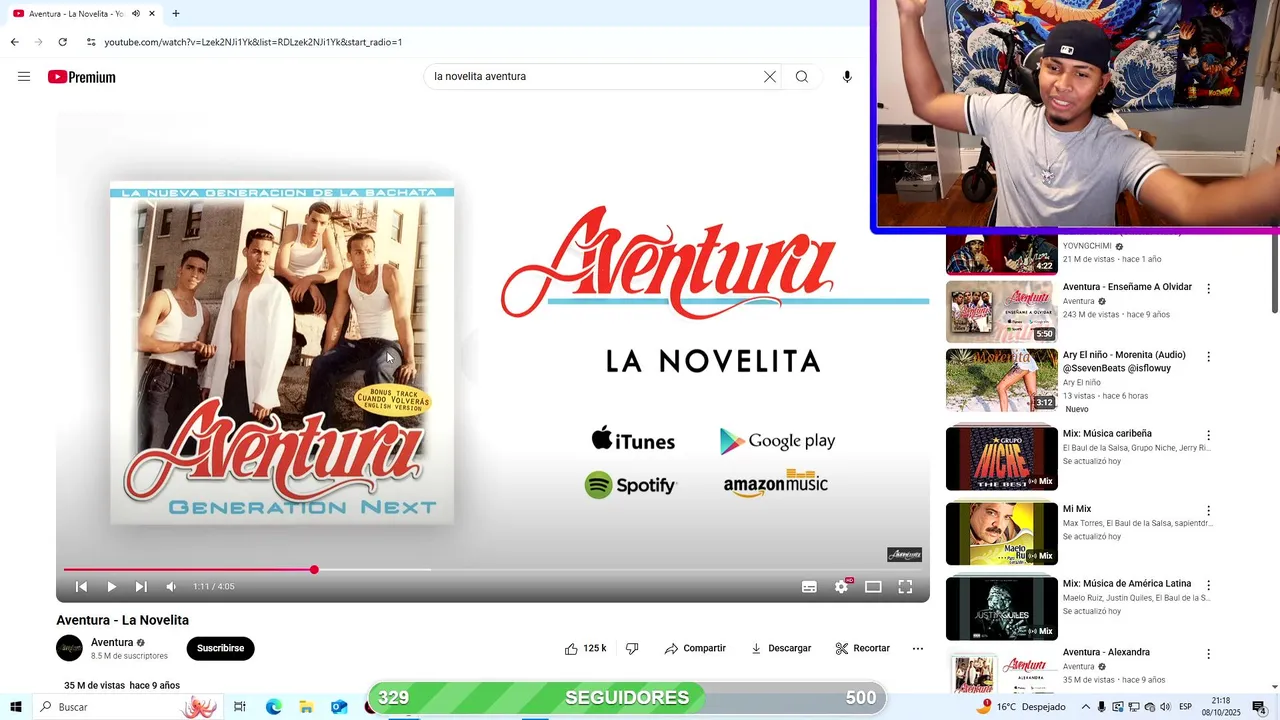Open the taskbar volume control
The image size is (1280, 720).
click(1165, 707)
